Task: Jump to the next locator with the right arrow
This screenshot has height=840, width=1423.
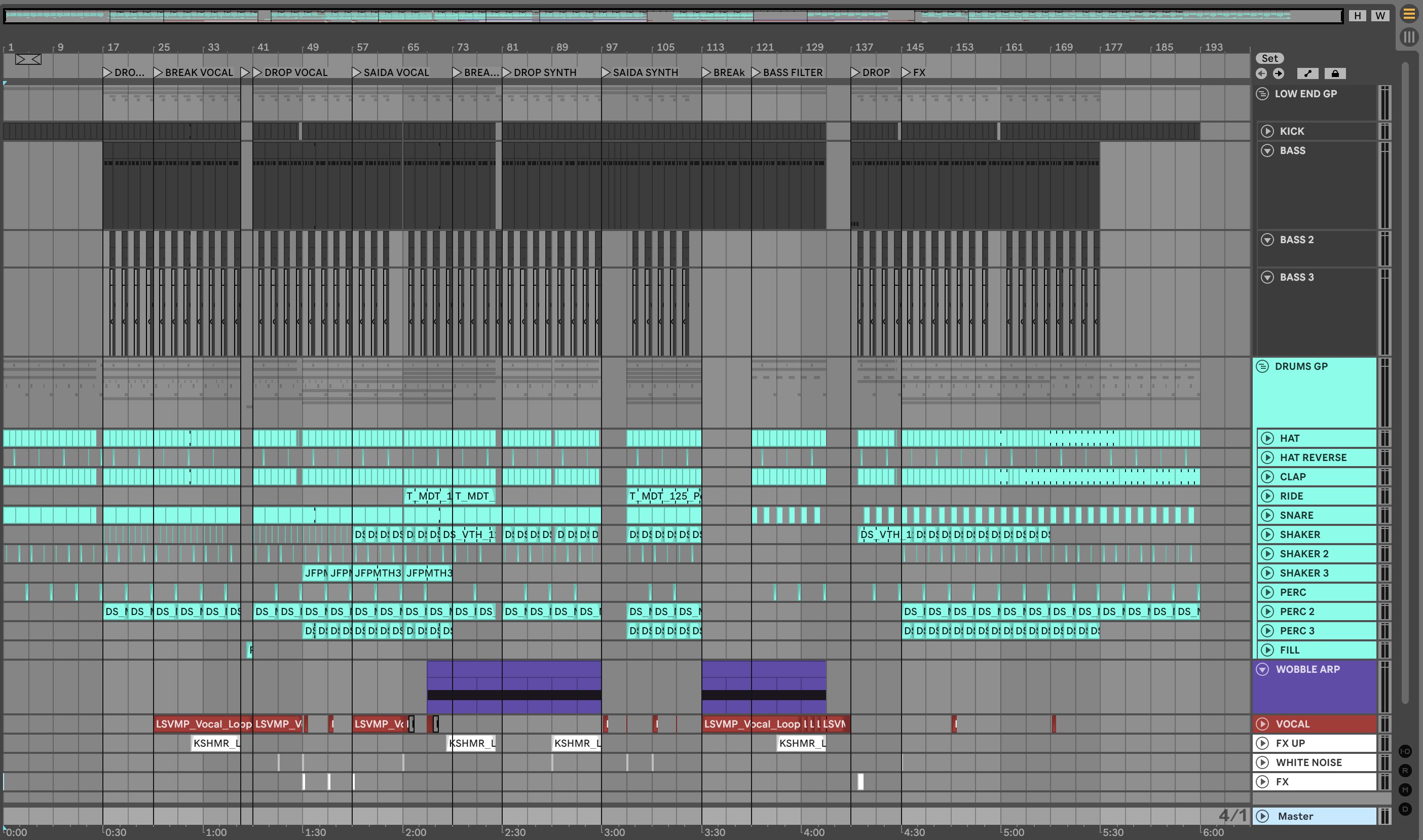Action: [1279, 73]
